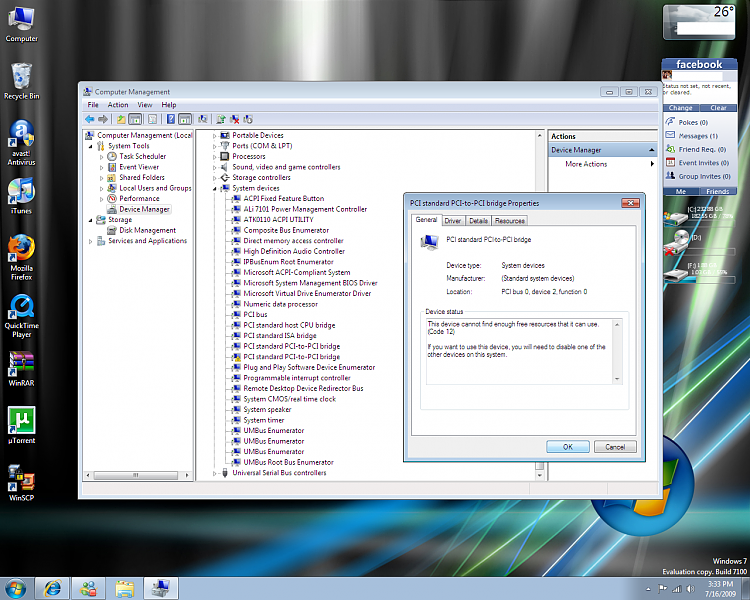Select the µTorrent desktop icon

tap(21, 425)
